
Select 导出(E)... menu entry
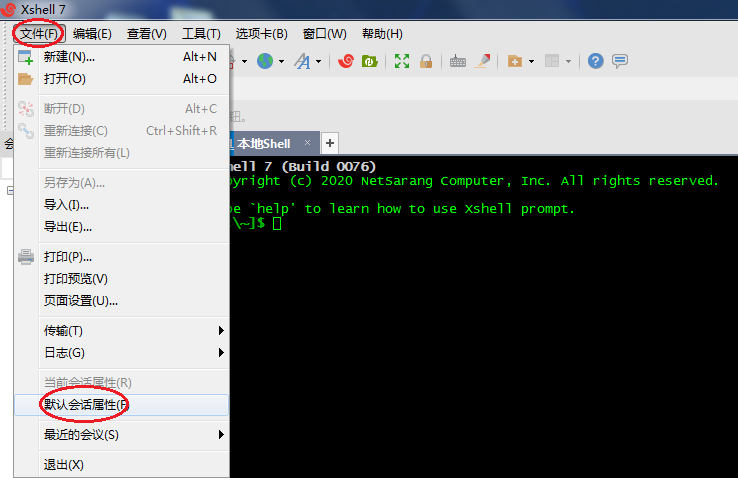[x=122, y=227]
